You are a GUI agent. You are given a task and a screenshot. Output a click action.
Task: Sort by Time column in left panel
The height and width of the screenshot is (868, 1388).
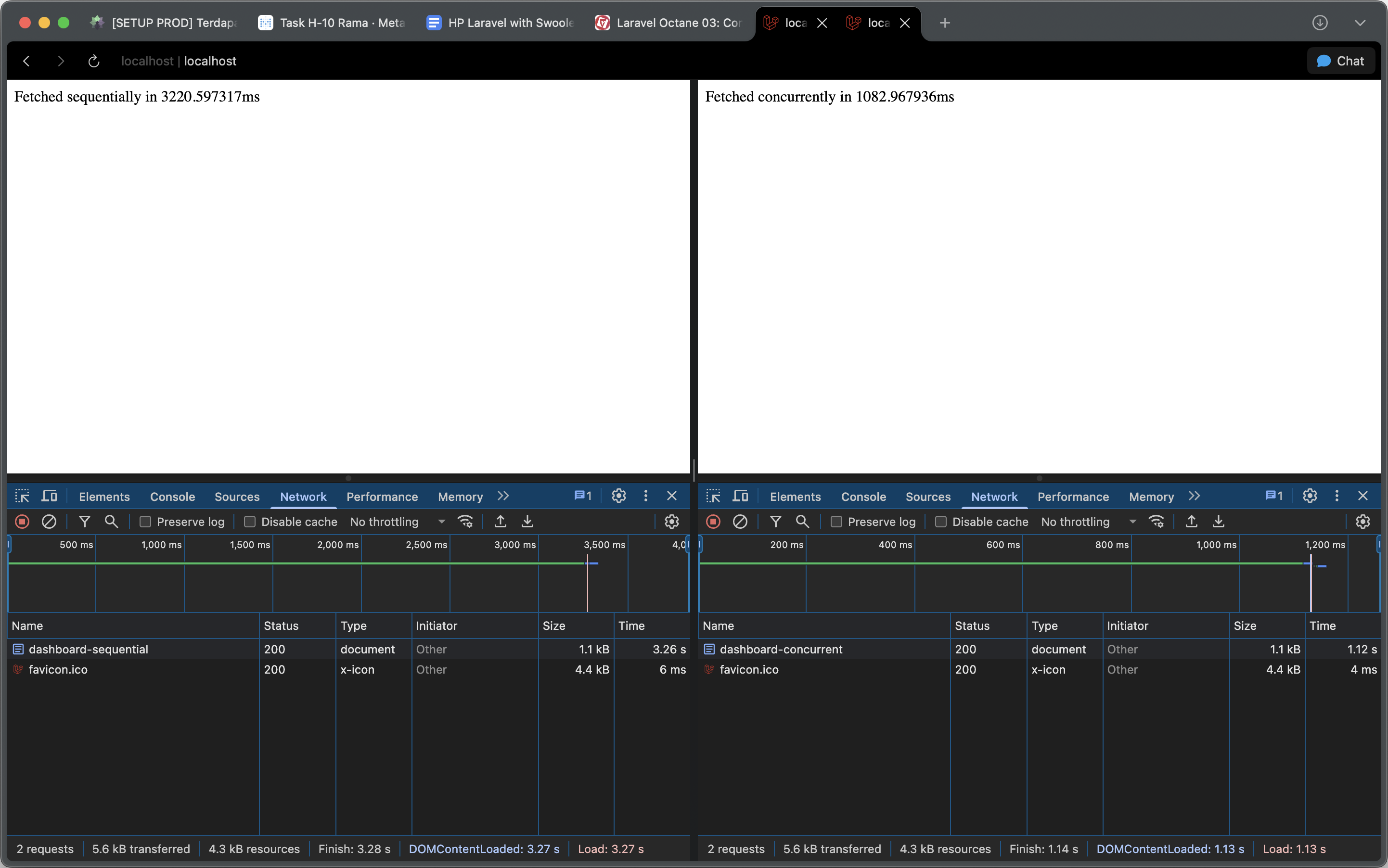pos(652,626)
